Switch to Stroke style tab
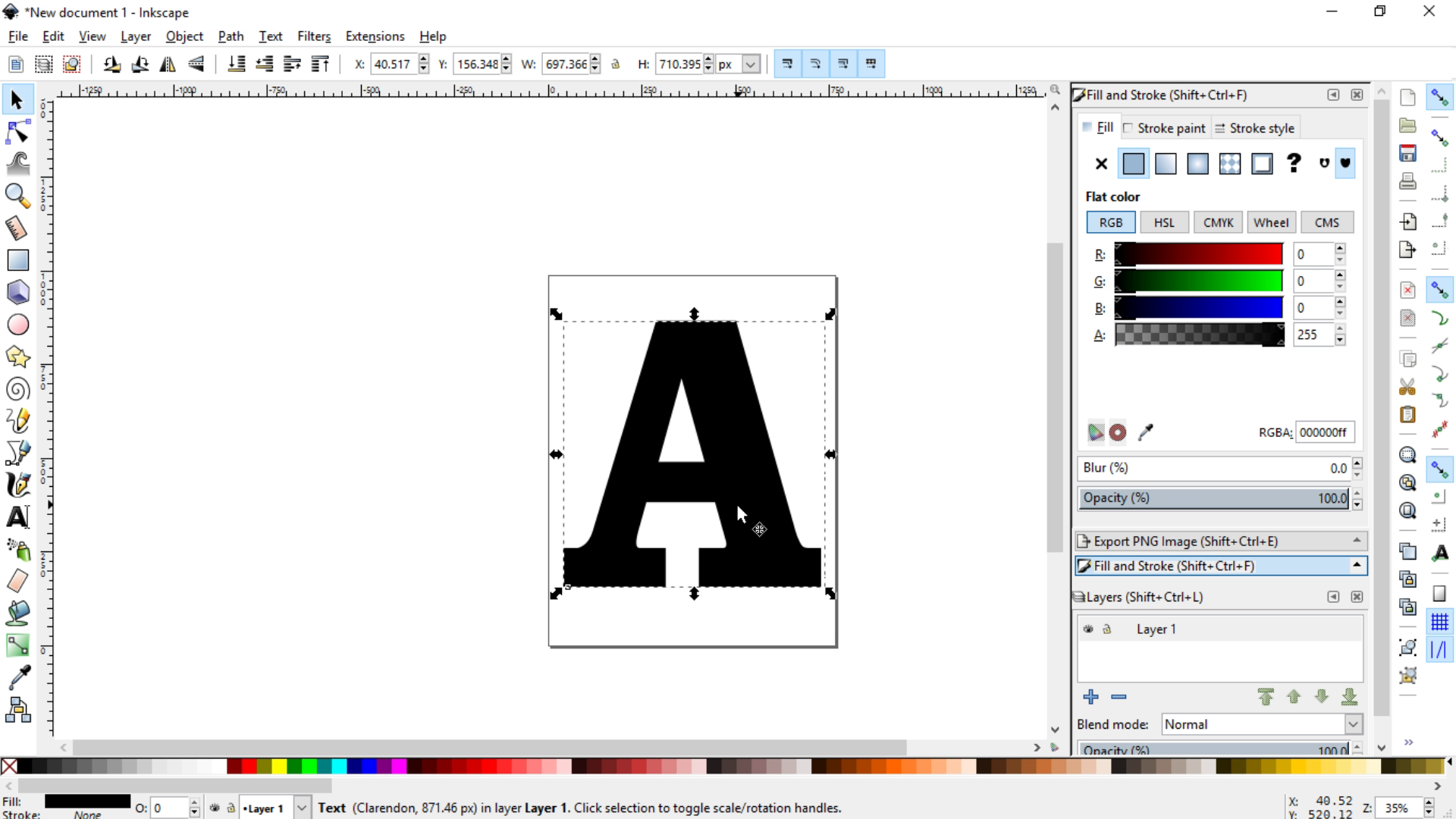 [1255, 128]
